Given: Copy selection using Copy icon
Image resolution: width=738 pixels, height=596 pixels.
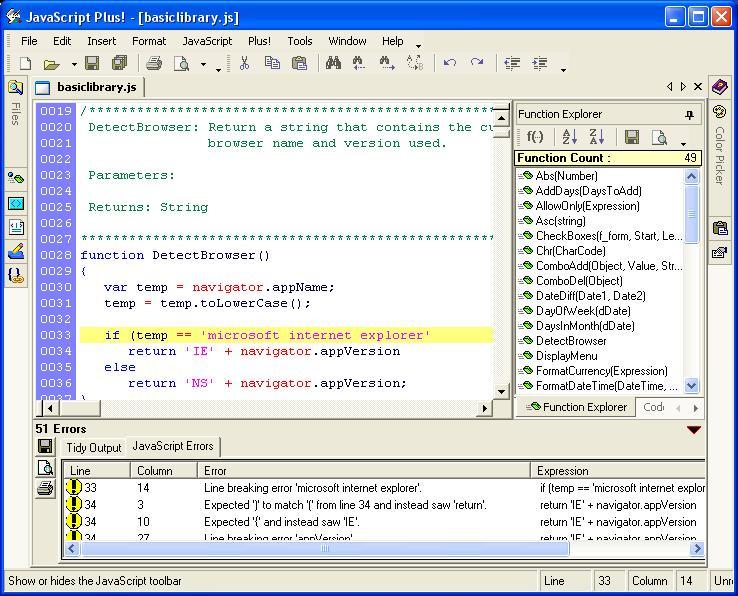Looking at the screenshot, I should pos(272,63).
